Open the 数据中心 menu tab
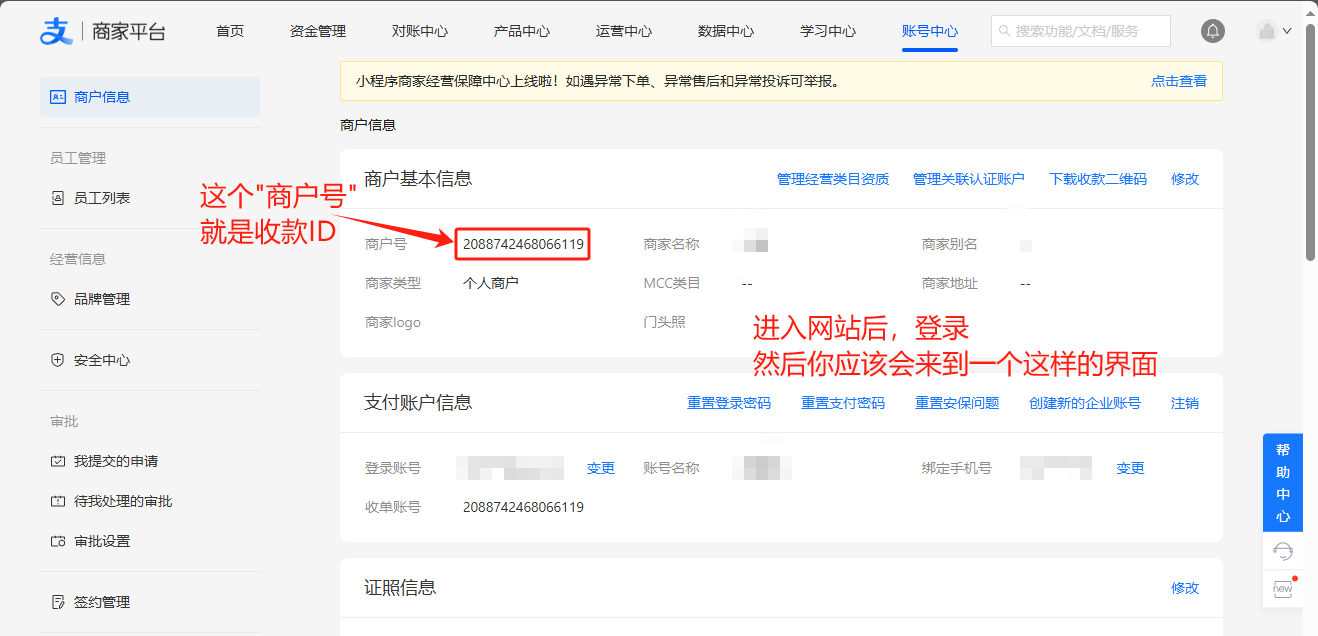 [x=725, y=31]
